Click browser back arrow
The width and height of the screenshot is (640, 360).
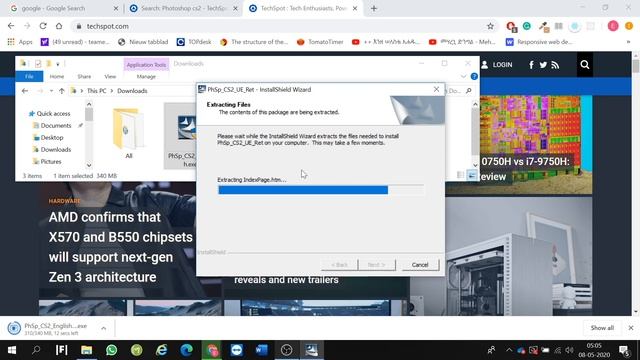point(11,26)
